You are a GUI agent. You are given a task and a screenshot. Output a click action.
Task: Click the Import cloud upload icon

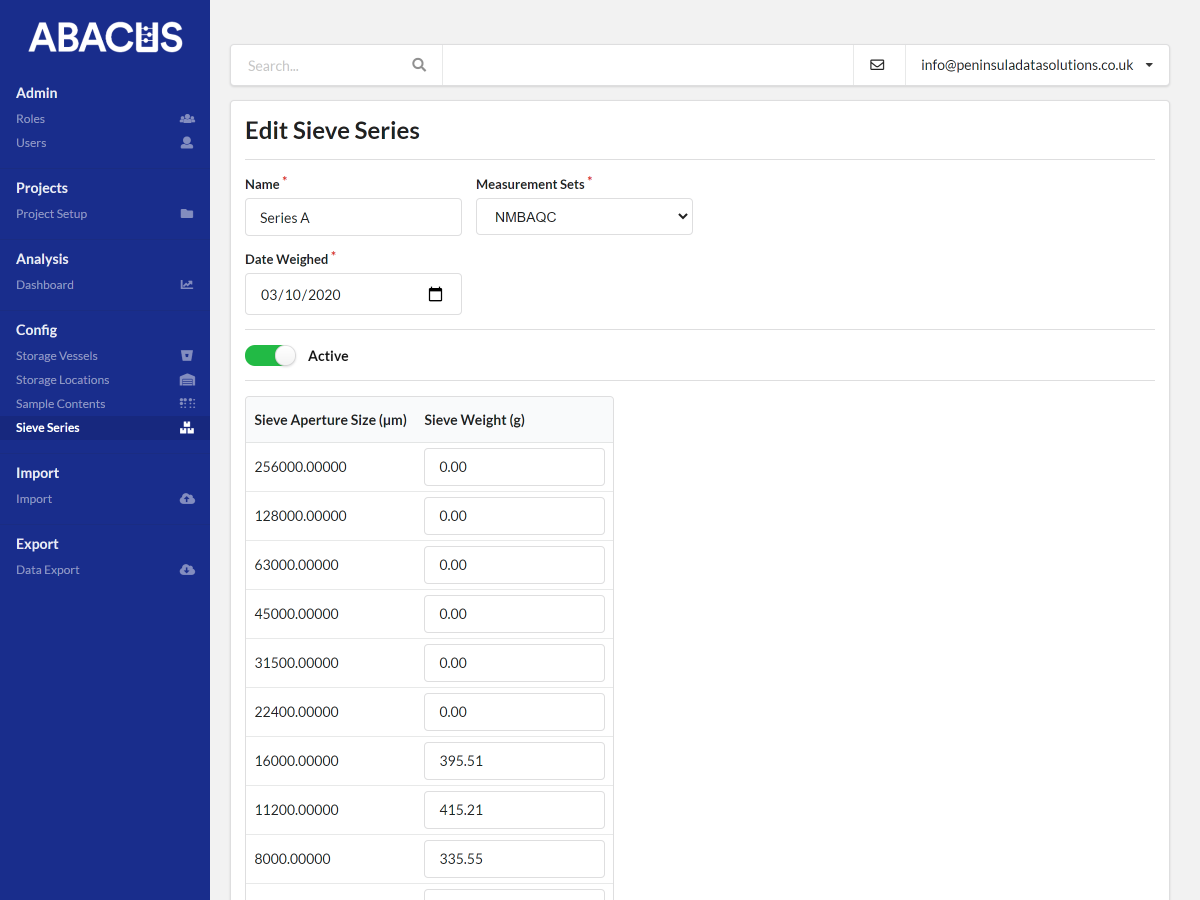coord(187,499)
